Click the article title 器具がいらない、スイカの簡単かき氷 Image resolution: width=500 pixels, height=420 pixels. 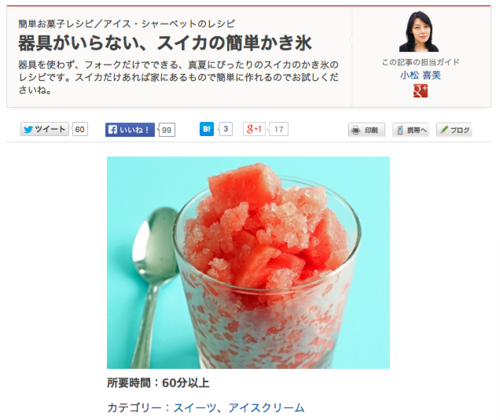click(x=165, y=43)
